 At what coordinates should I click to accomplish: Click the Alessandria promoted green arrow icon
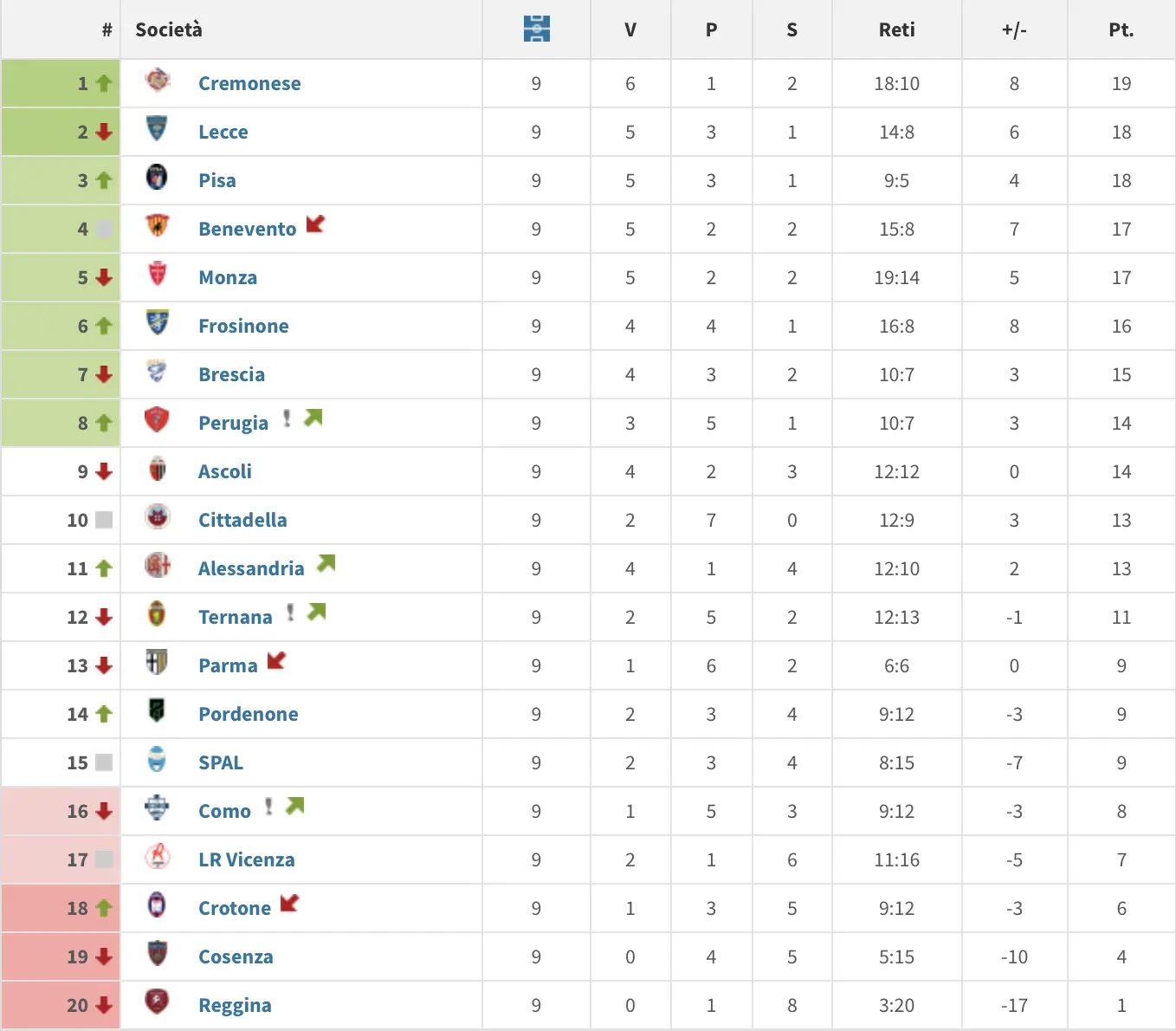[x=326, y=563]
